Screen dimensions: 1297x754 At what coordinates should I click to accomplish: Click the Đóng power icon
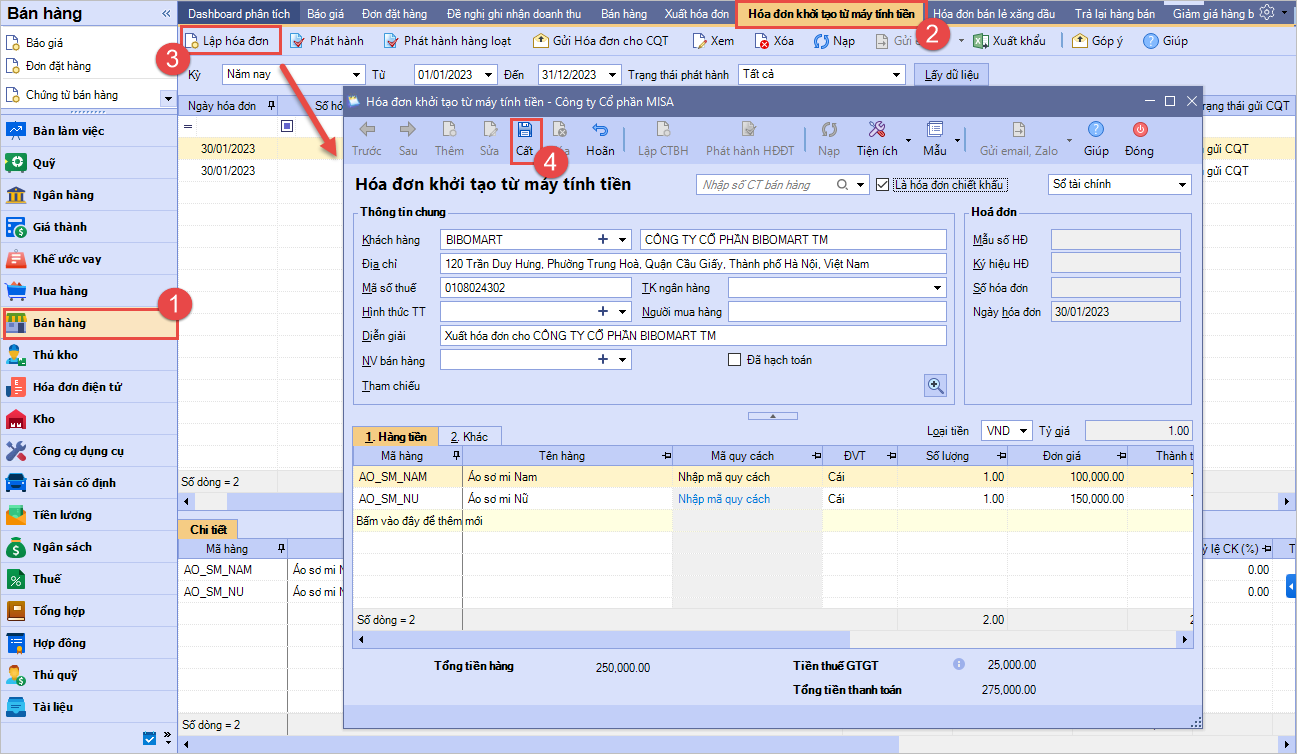(1139, 130)
